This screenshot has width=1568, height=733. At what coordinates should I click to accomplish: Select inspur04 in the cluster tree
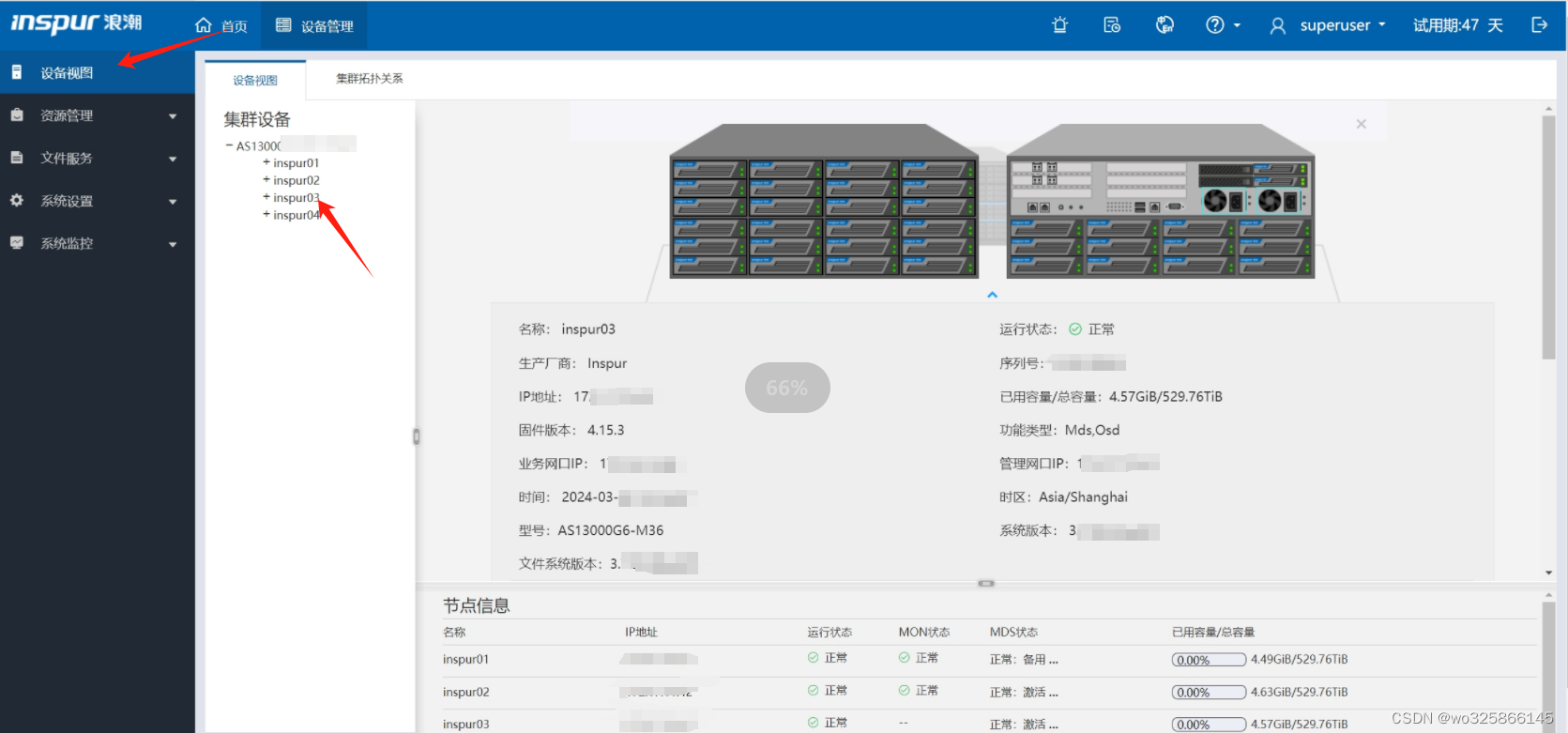[296, 215]
